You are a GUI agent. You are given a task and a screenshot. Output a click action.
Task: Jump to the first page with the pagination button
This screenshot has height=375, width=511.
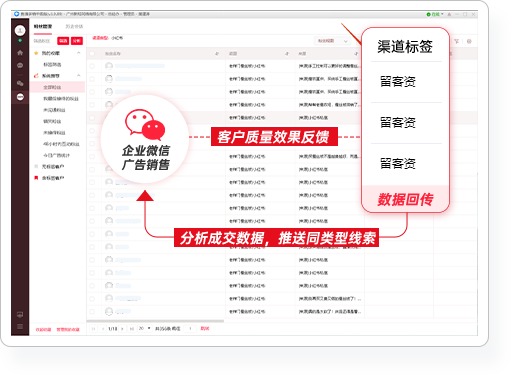point(94,329)
